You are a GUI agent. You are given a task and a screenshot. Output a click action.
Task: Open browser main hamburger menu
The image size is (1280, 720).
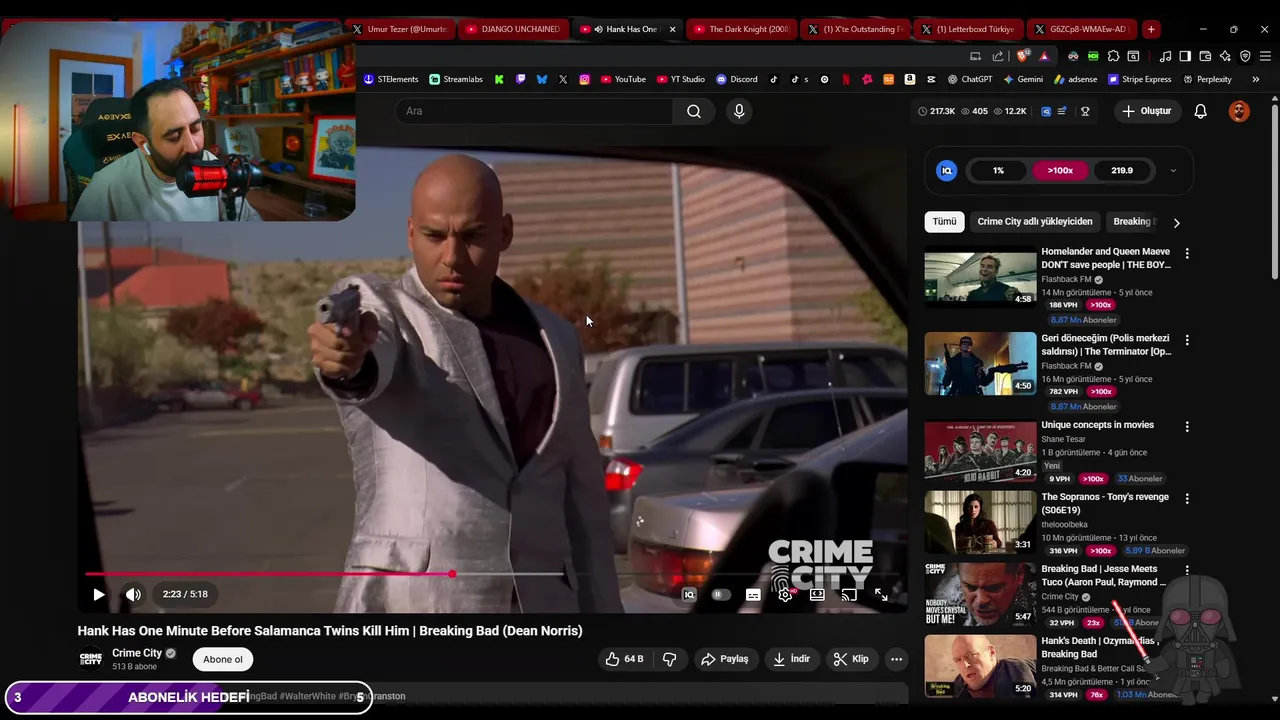pos(1265,56)
